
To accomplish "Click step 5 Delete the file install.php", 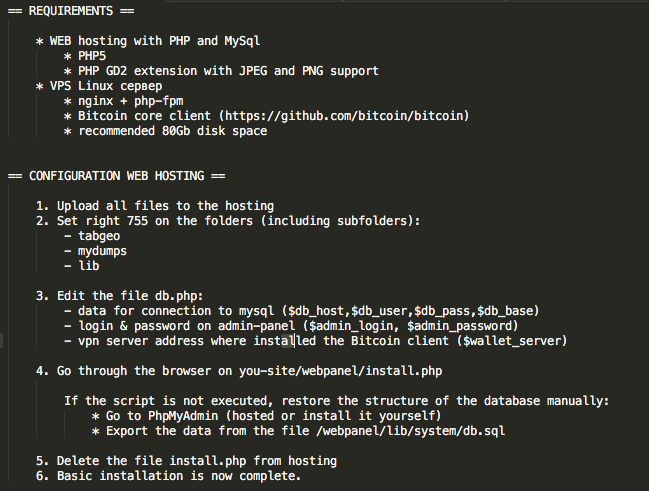I will point(186,461).
